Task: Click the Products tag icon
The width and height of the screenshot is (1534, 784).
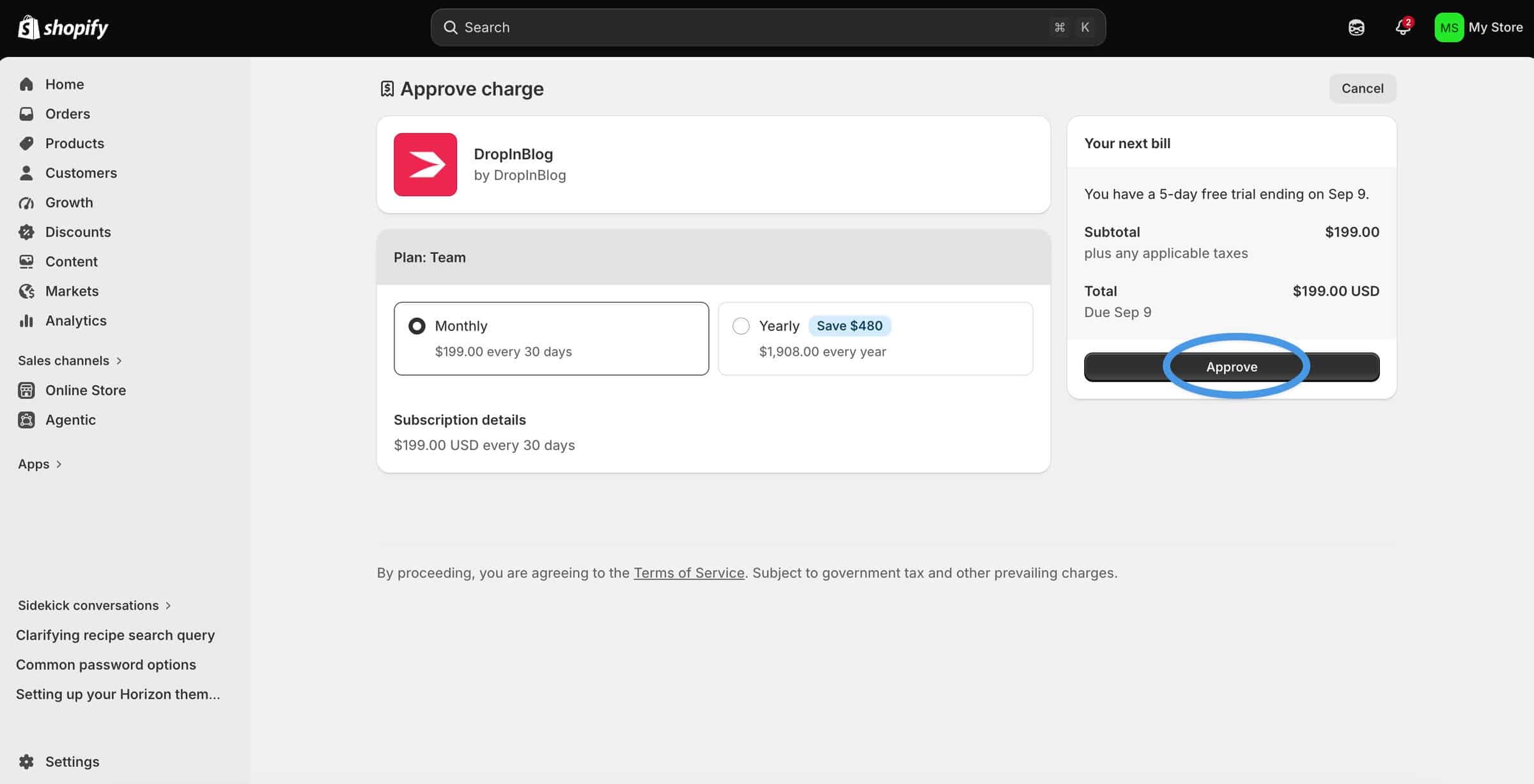Action: 26,143
